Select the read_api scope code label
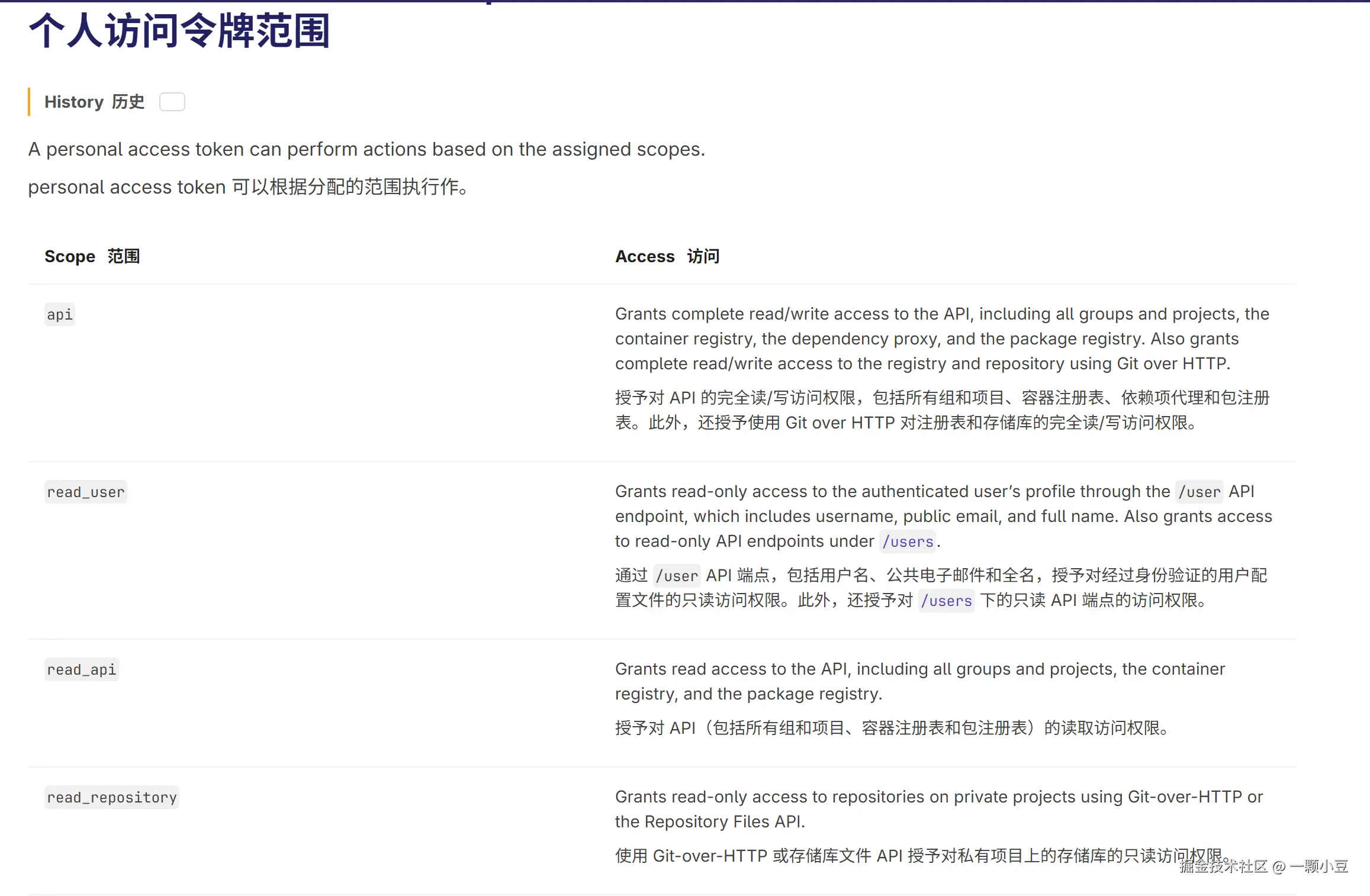Image resolution: width=1370 pixels, height=896 pixels. pos(82,669)
